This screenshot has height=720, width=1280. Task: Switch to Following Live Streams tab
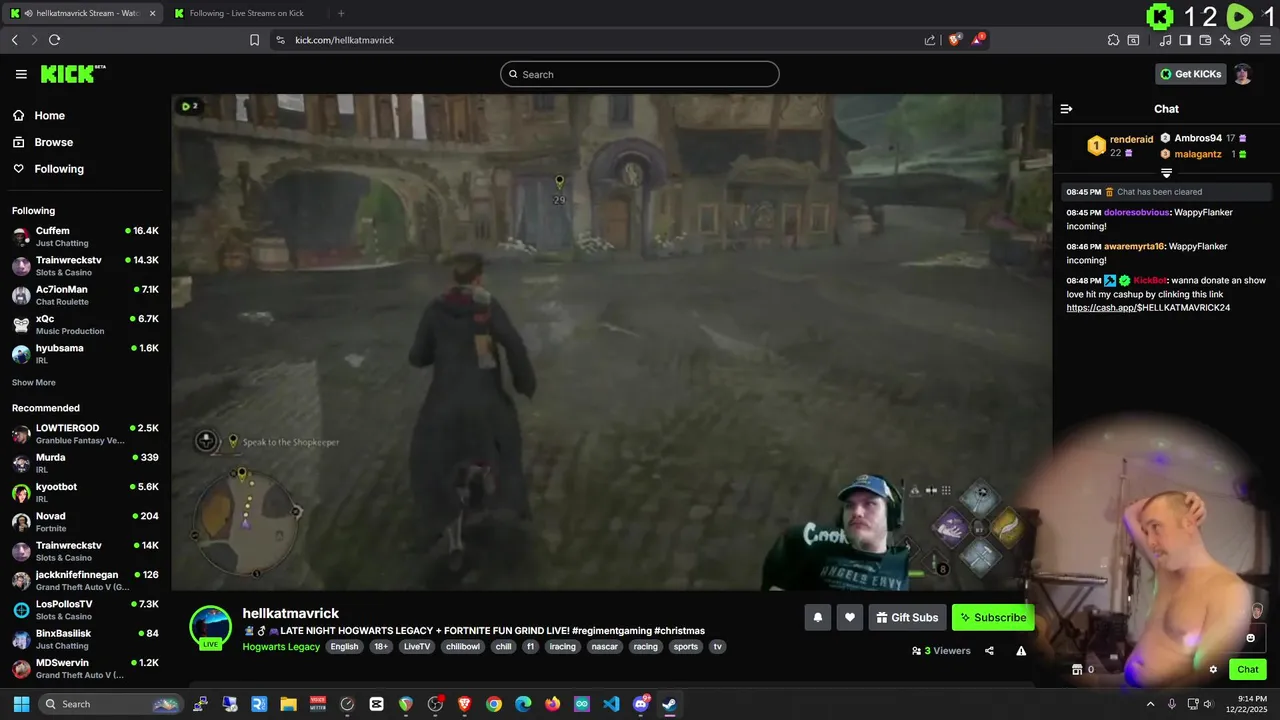[246, 13]
